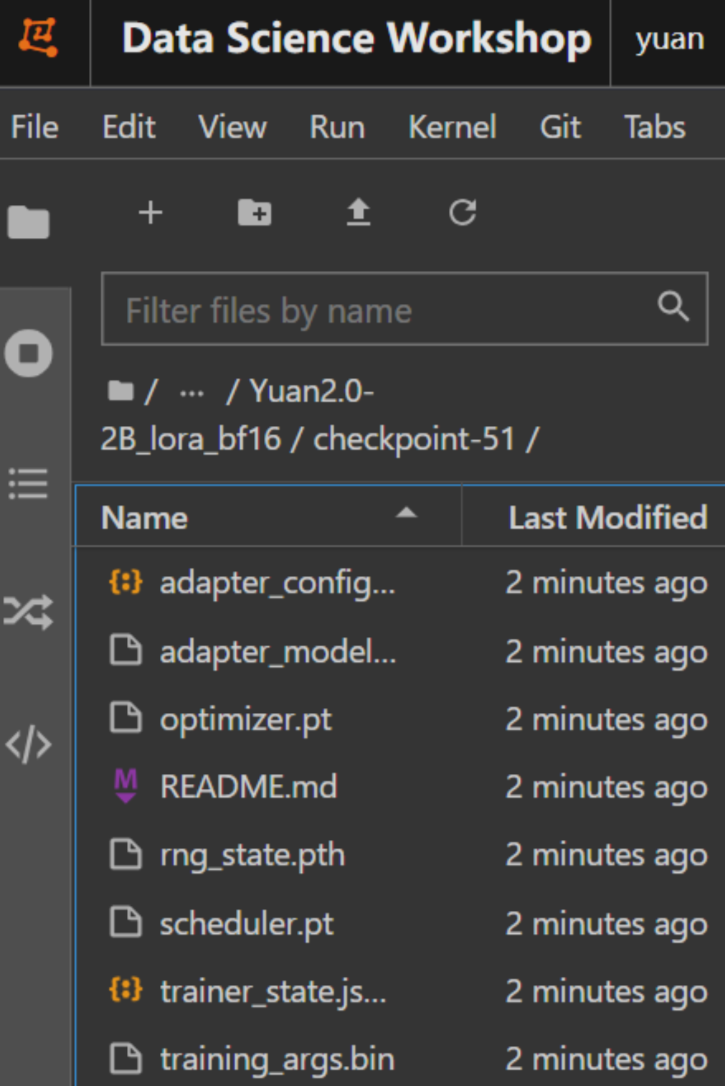
Task: Click the checkpoint-51 breadcrumb link
Action: point(414,439)
